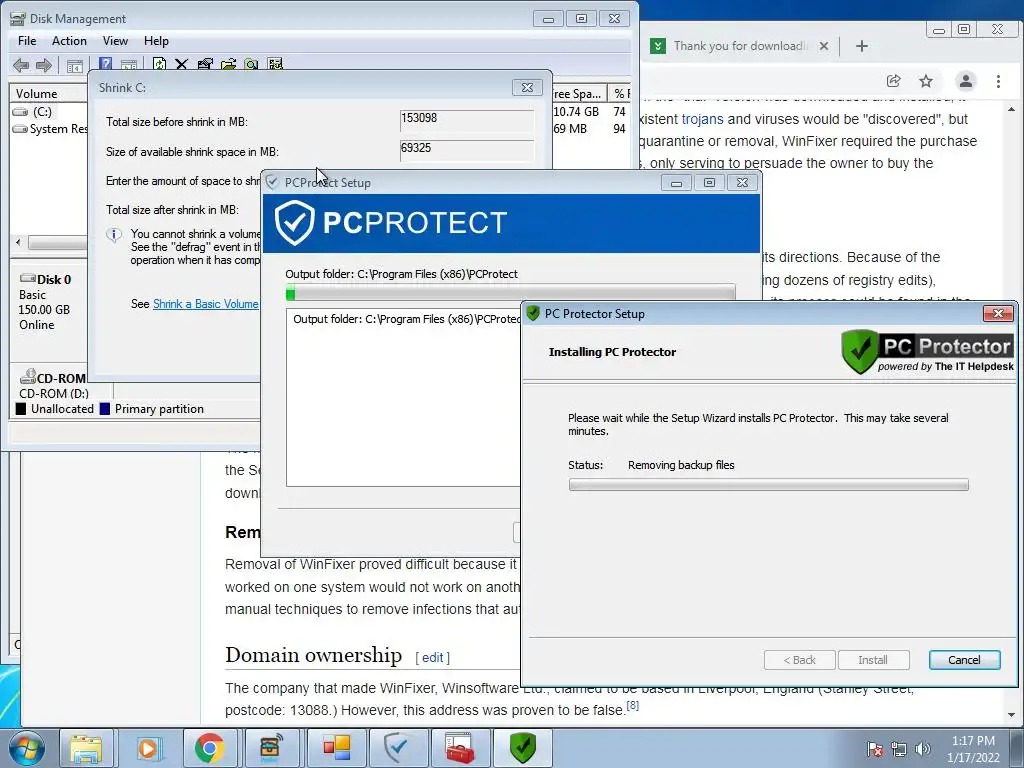Image resolution: width=1024 pixels, height=768 pixels.
Task: Launch Windows Media Player from taskbar
Action: tap(148, 748)
